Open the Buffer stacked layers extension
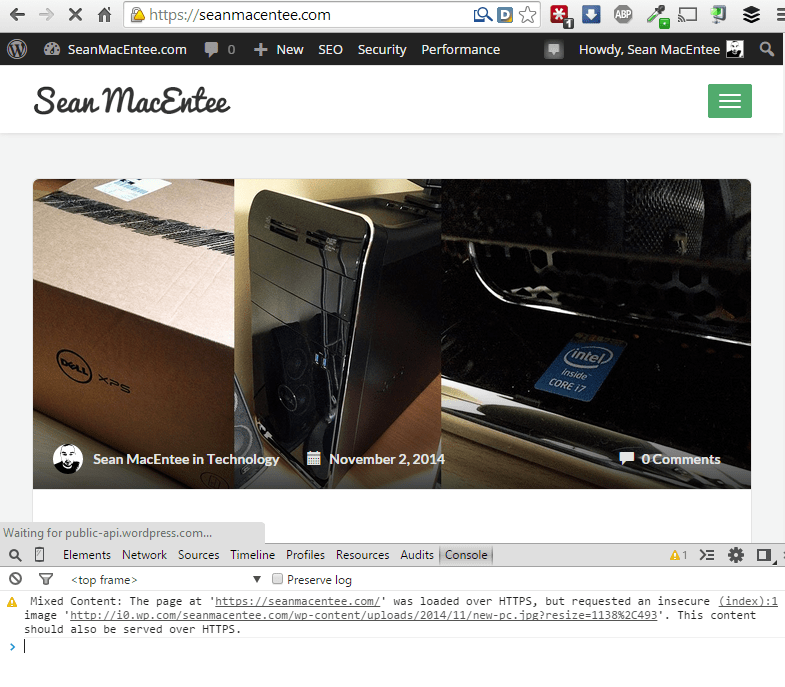The width and height of the screenshot is (785, 687). (751, 15)
